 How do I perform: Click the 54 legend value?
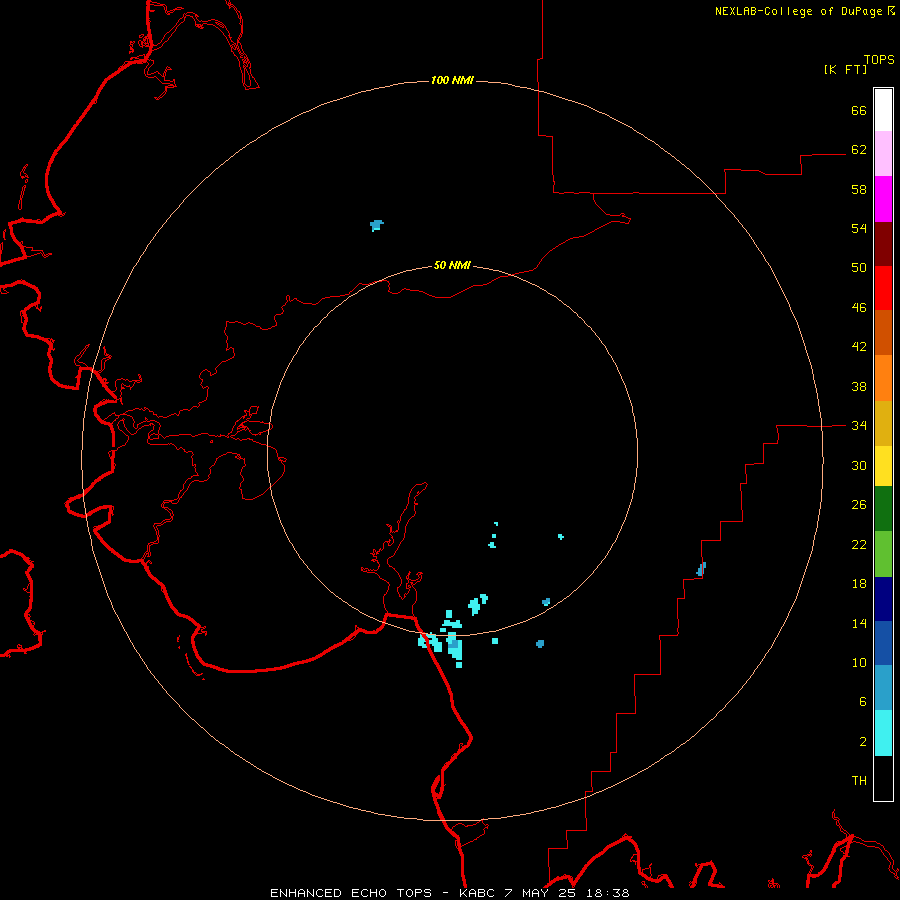click(859, 228)
